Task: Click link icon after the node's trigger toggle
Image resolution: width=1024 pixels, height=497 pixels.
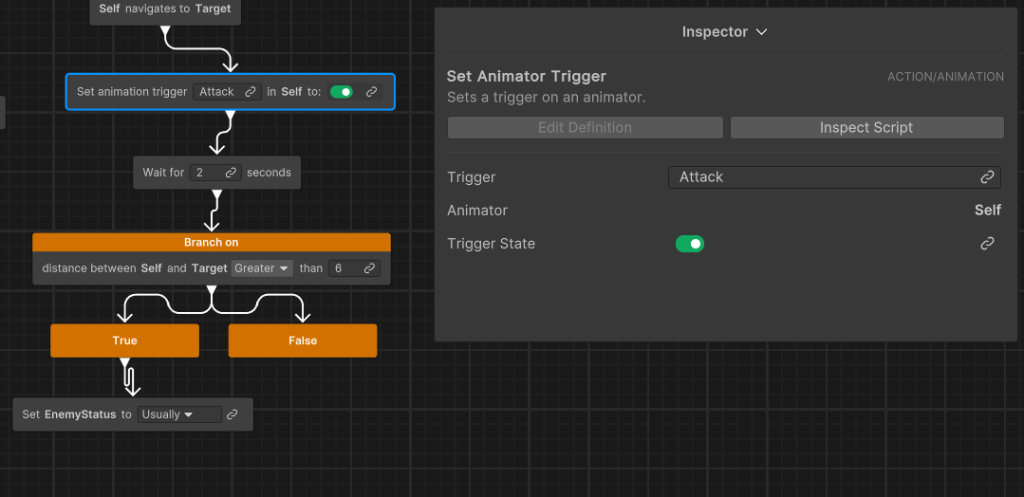Action: click(x=371, y=92)
